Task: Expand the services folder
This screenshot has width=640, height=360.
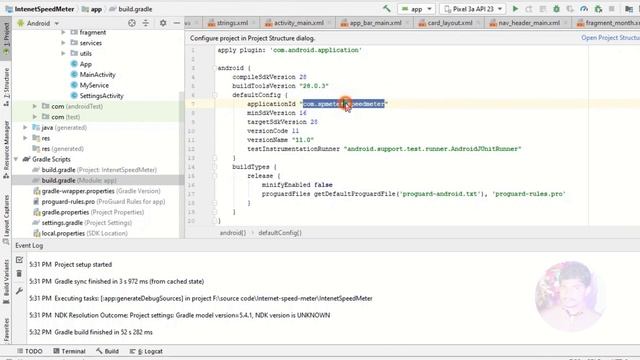Action: 63,42
